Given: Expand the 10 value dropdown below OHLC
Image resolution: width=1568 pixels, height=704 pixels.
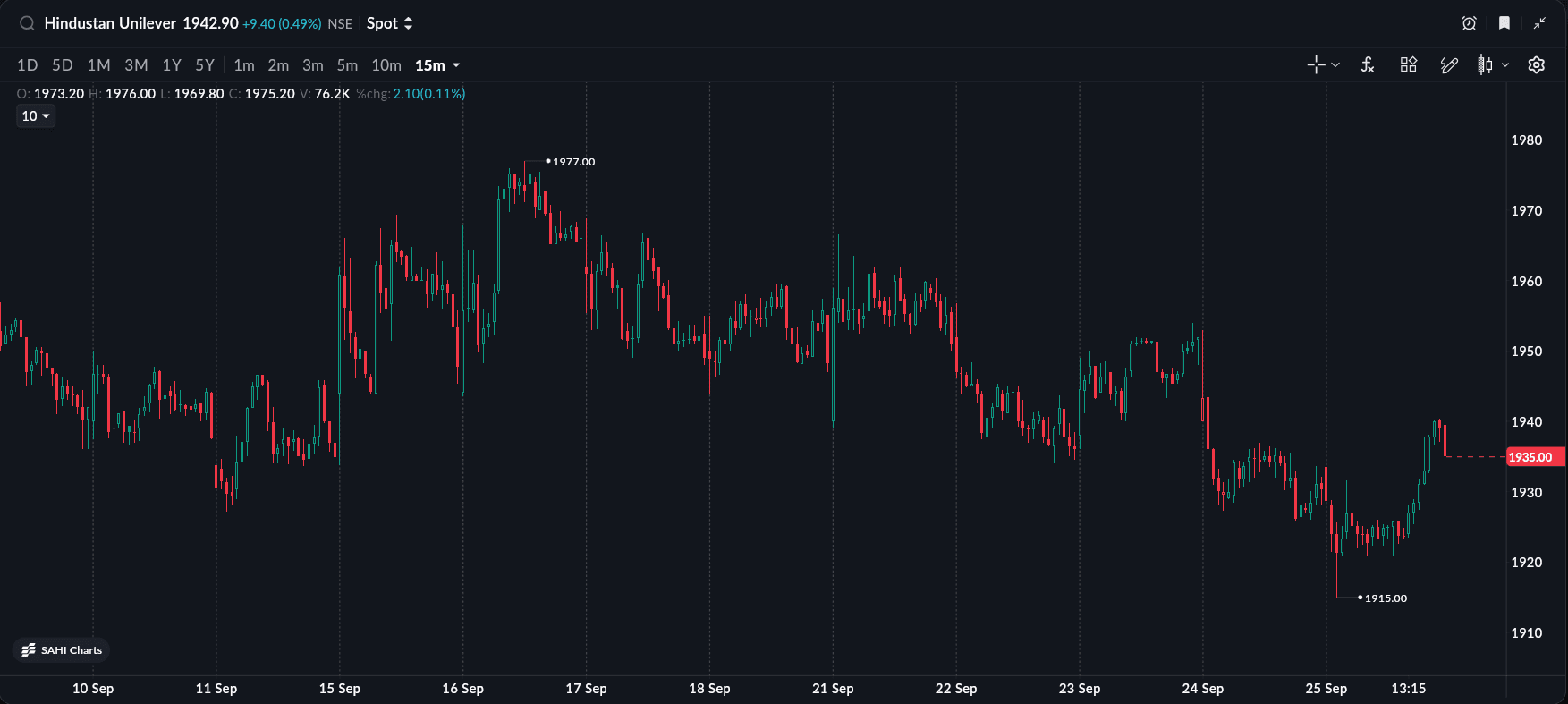Looking at the screenshot, I should click(36, 116).
